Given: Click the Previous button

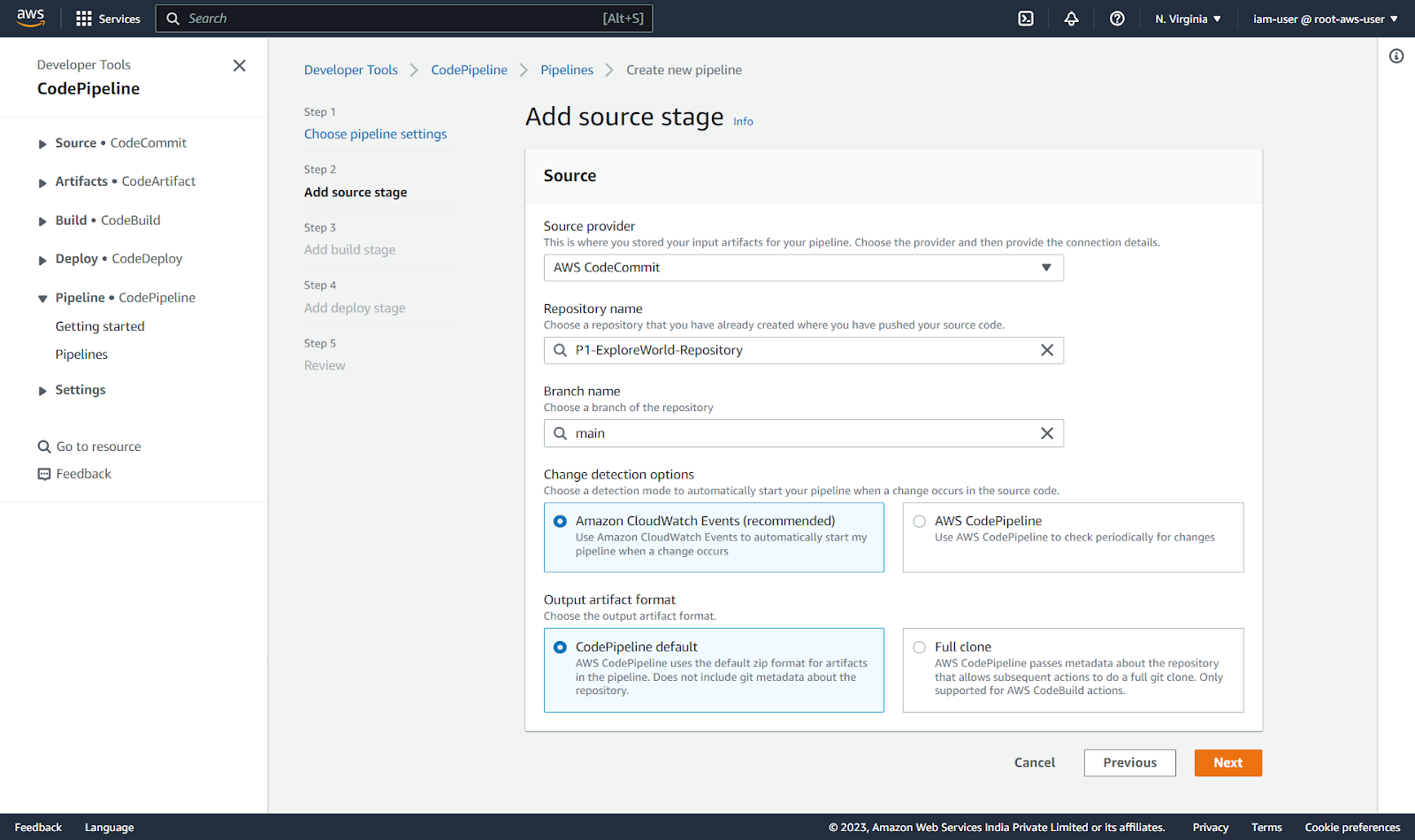Looking at the screenshot, I should click(1129, 763).
